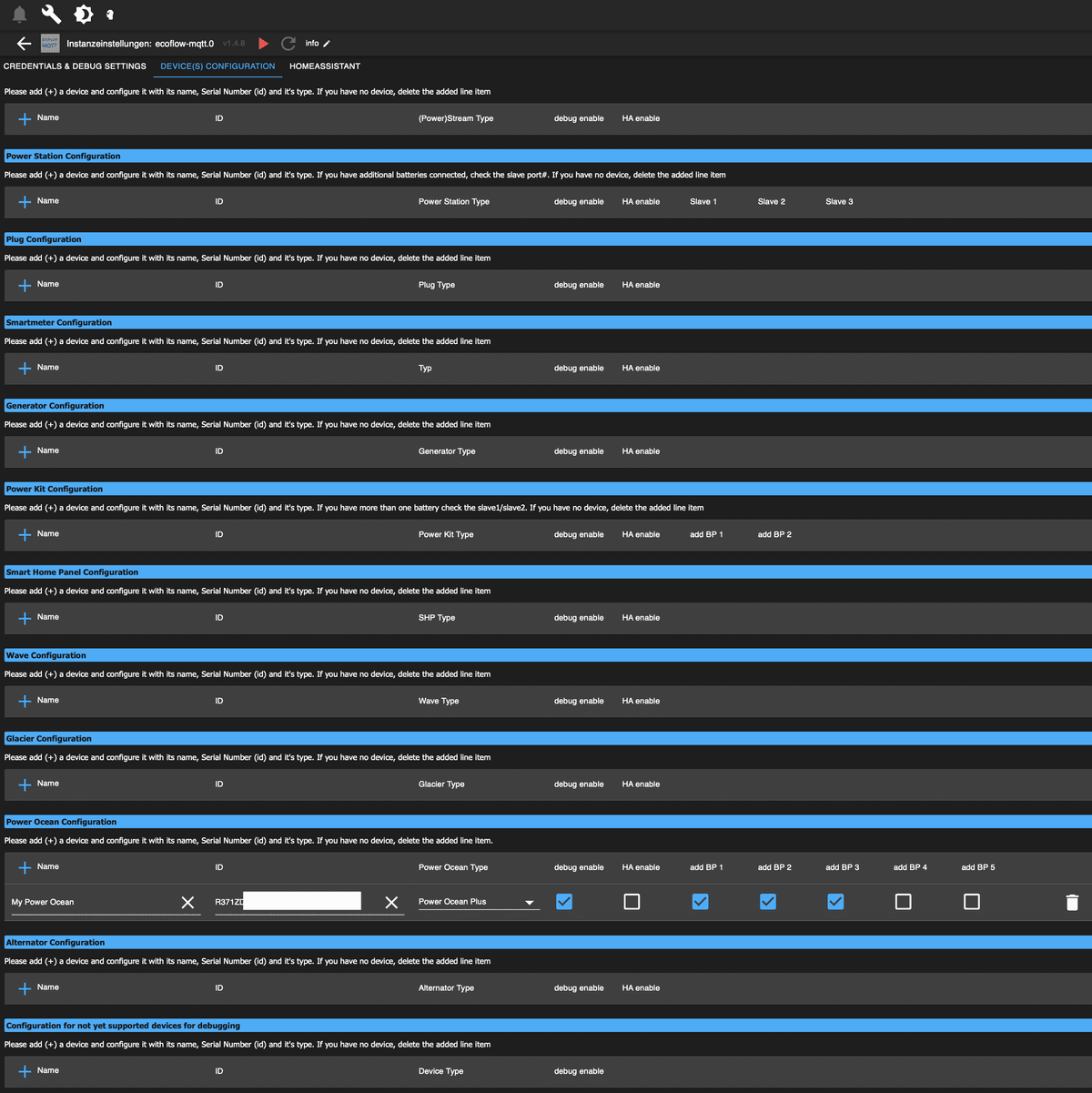
Task: Switch to Credentials & Debug Settings tab
Action: (75, 66)
